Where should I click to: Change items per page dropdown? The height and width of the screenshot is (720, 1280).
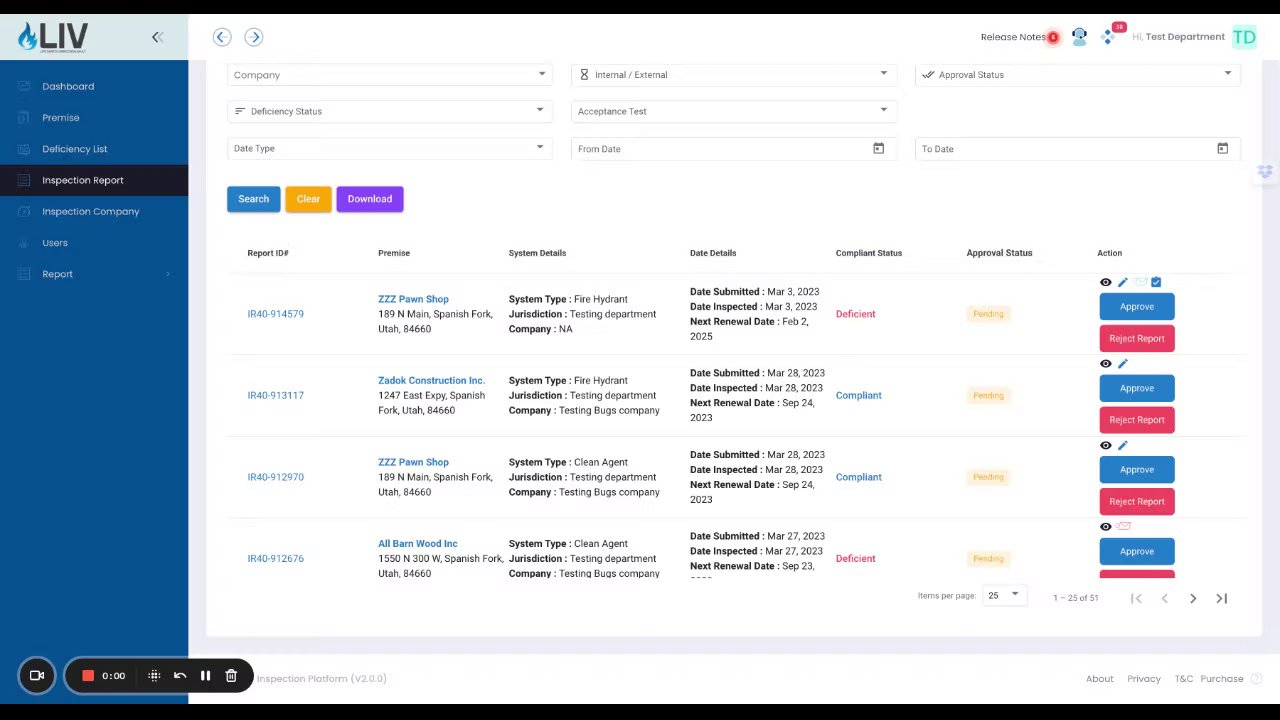click(x=1003, y=596)
